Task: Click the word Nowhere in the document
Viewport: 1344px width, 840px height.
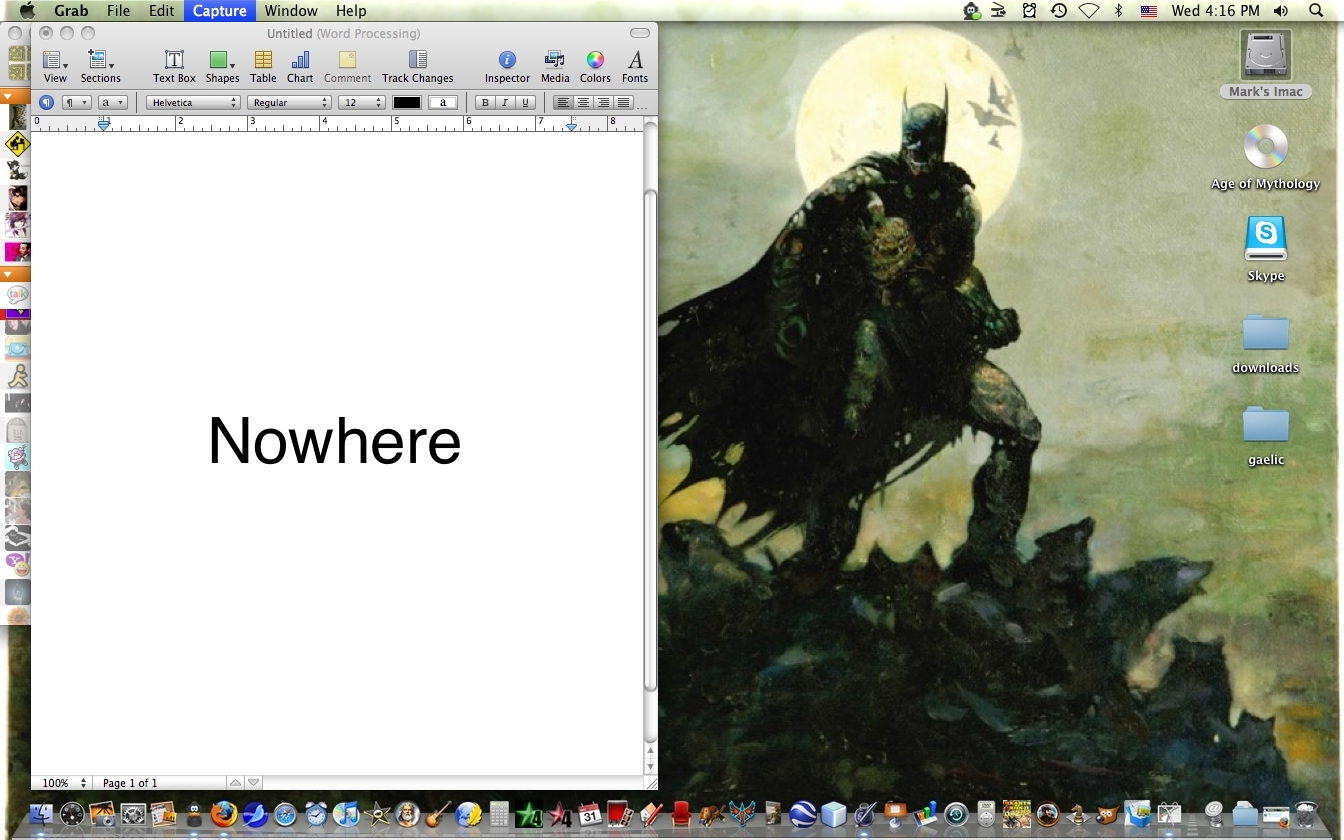Action: [334, 440]
